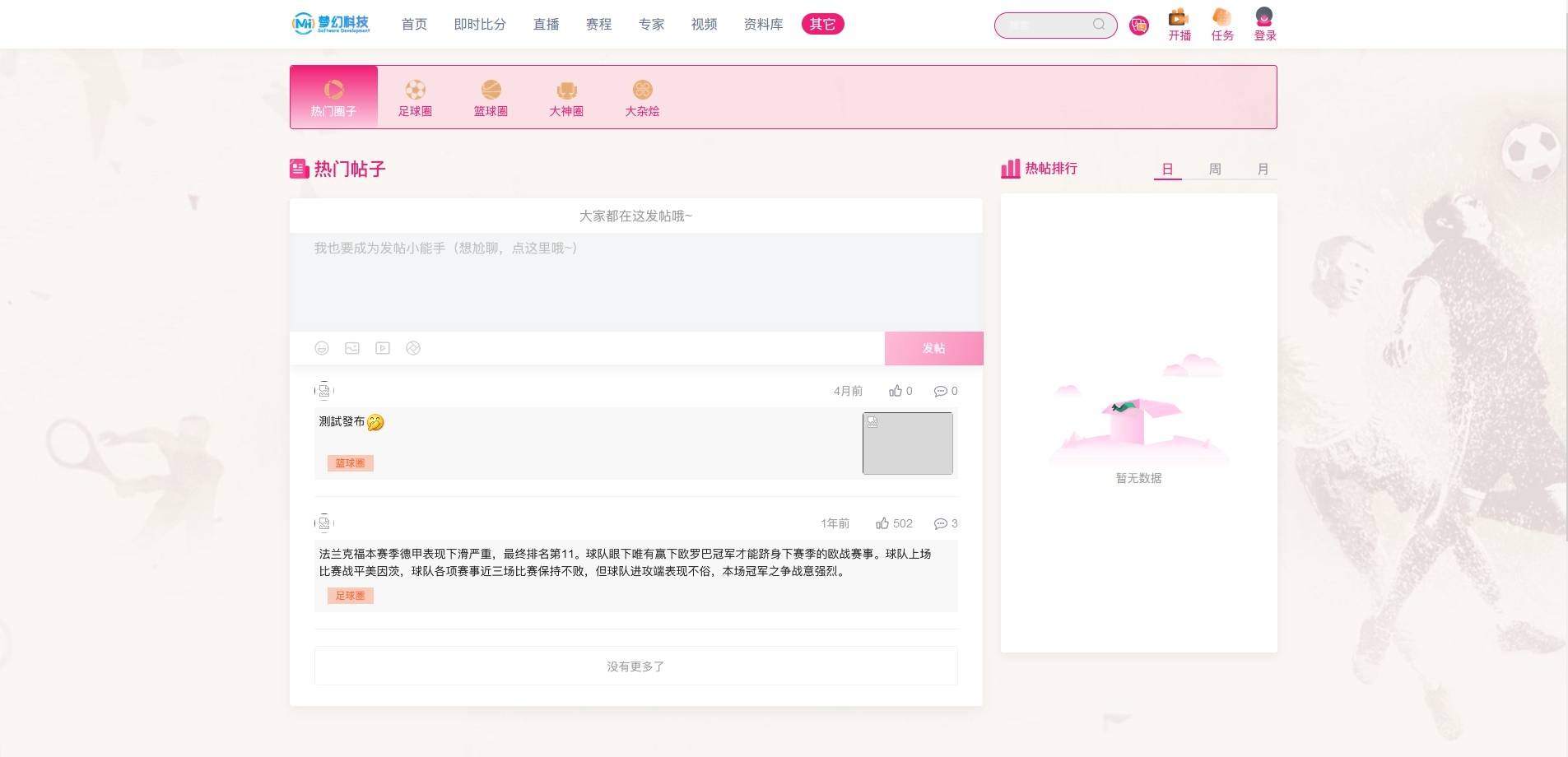This screenshot has width=1568, height=757.
Task: Click the insert video icon in editor
Action: (383, 348)
